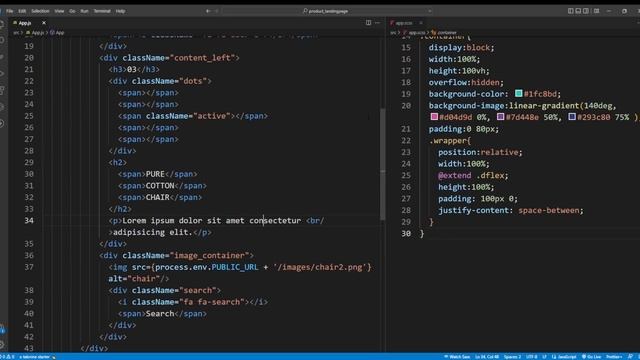Viewport: 640px width, 360px height.
Task: Click space-between value in app.scss
Action: [549, 210]
